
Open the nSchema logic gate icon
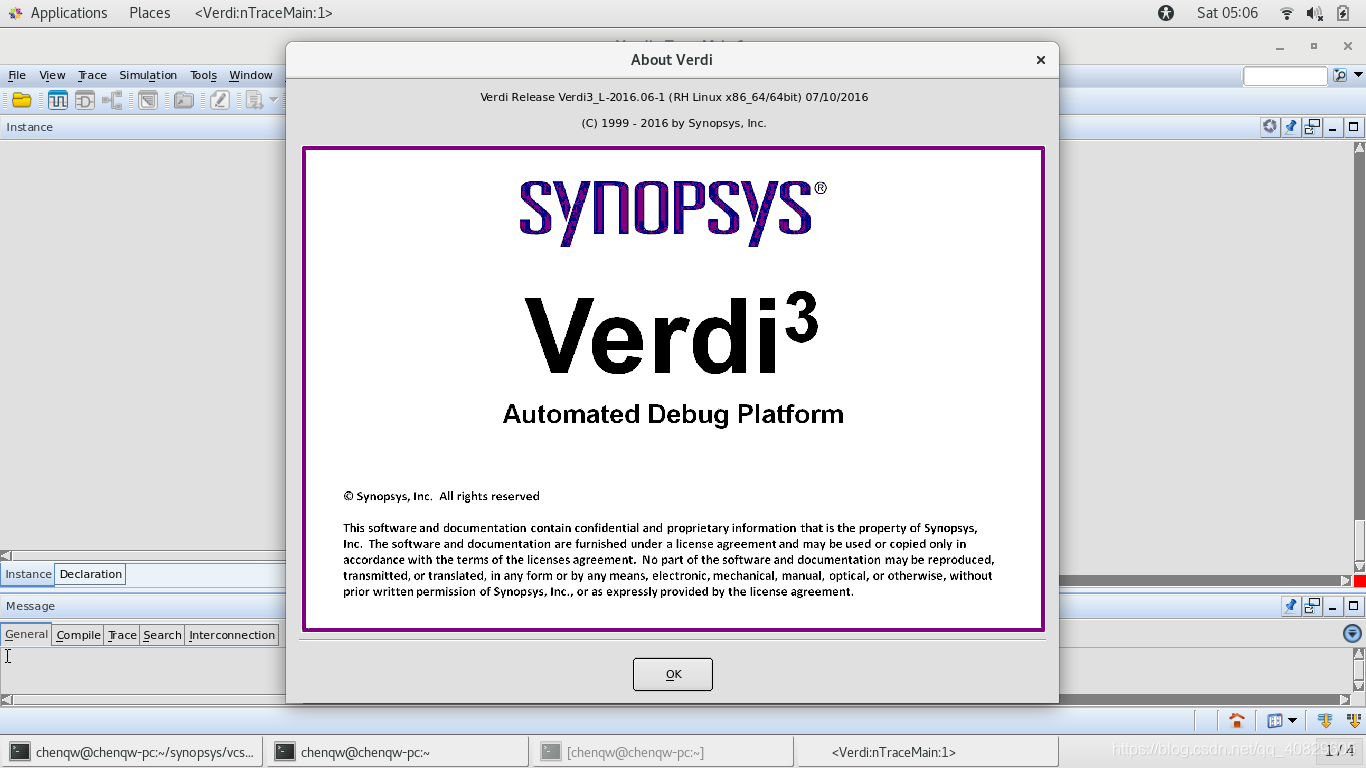point(85,100)
